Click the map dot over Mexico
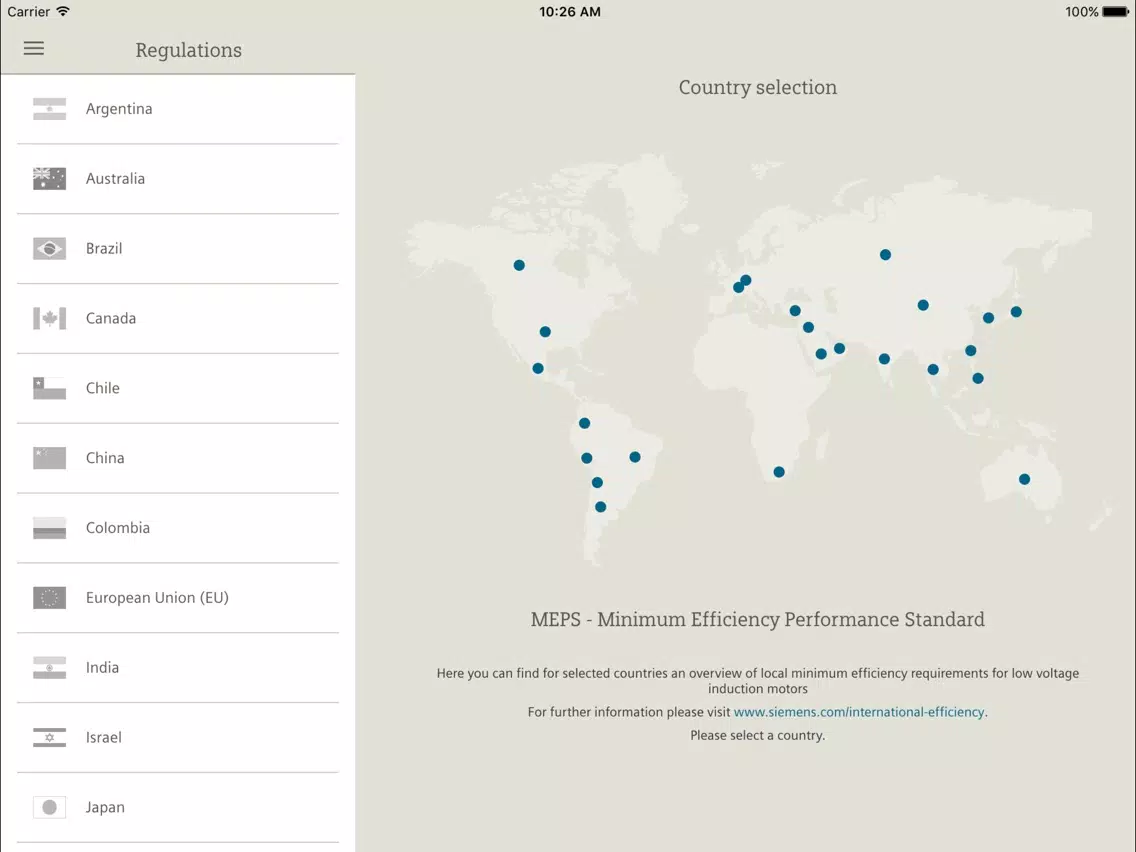1136x852 pixels. point(538,368)
